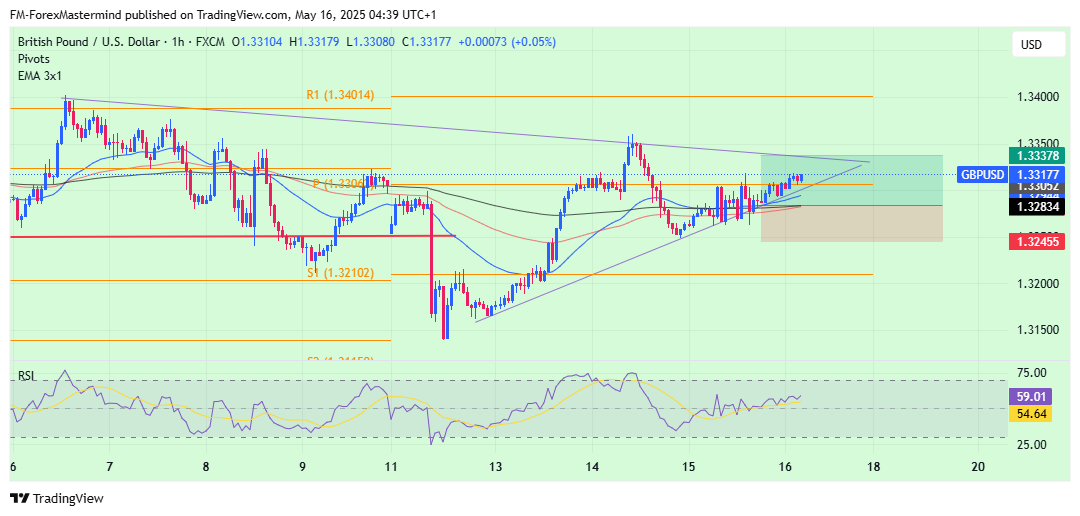
Task: Click the low value L1.33080
Action: tap(370, 42)
